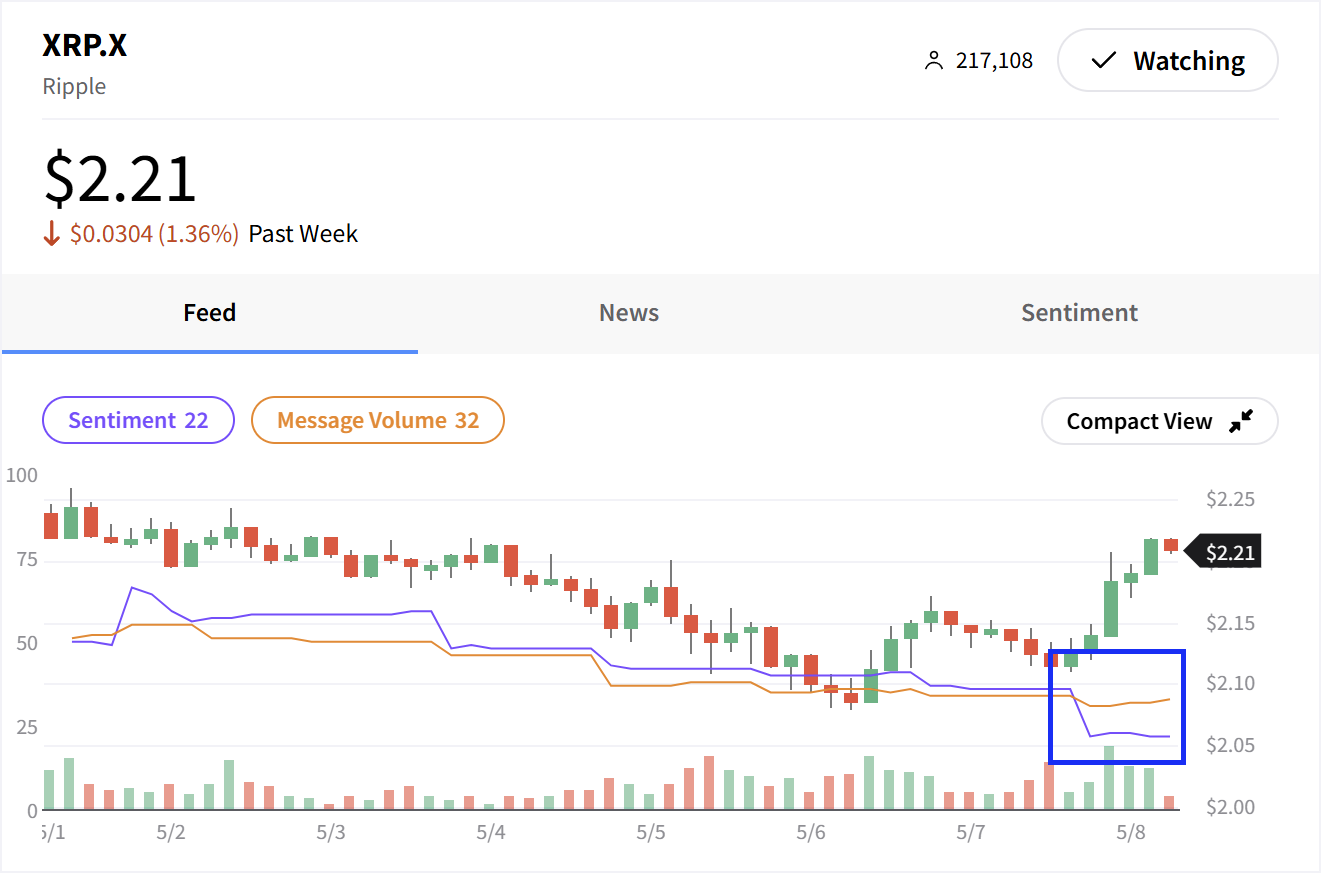Collapse chart with Compact View button
The height and width of the screenshot is (873, 1321).
coord(1159,422)
